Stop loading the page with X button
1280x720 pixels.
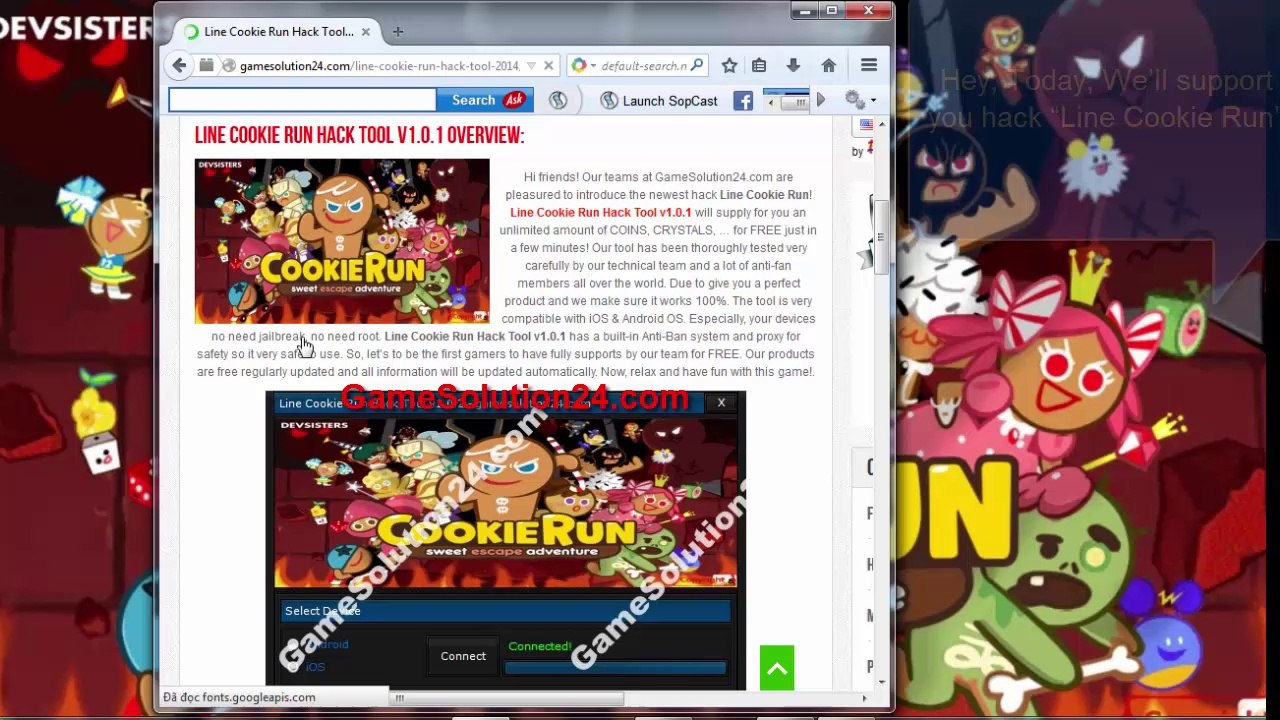click(548, 66)
